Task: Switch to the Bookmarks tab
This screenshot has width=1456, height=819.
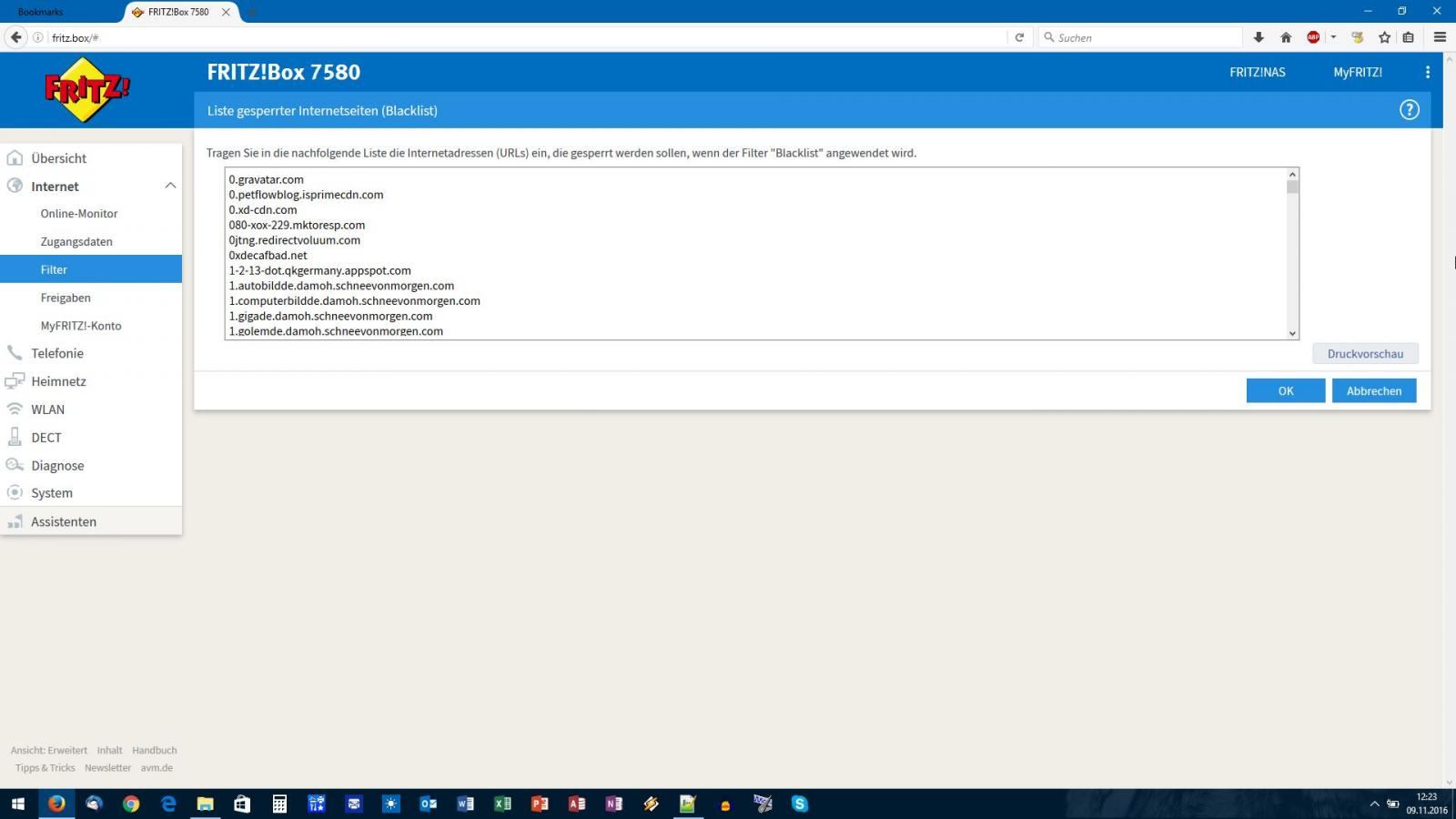Action: (x=41, y=12)
